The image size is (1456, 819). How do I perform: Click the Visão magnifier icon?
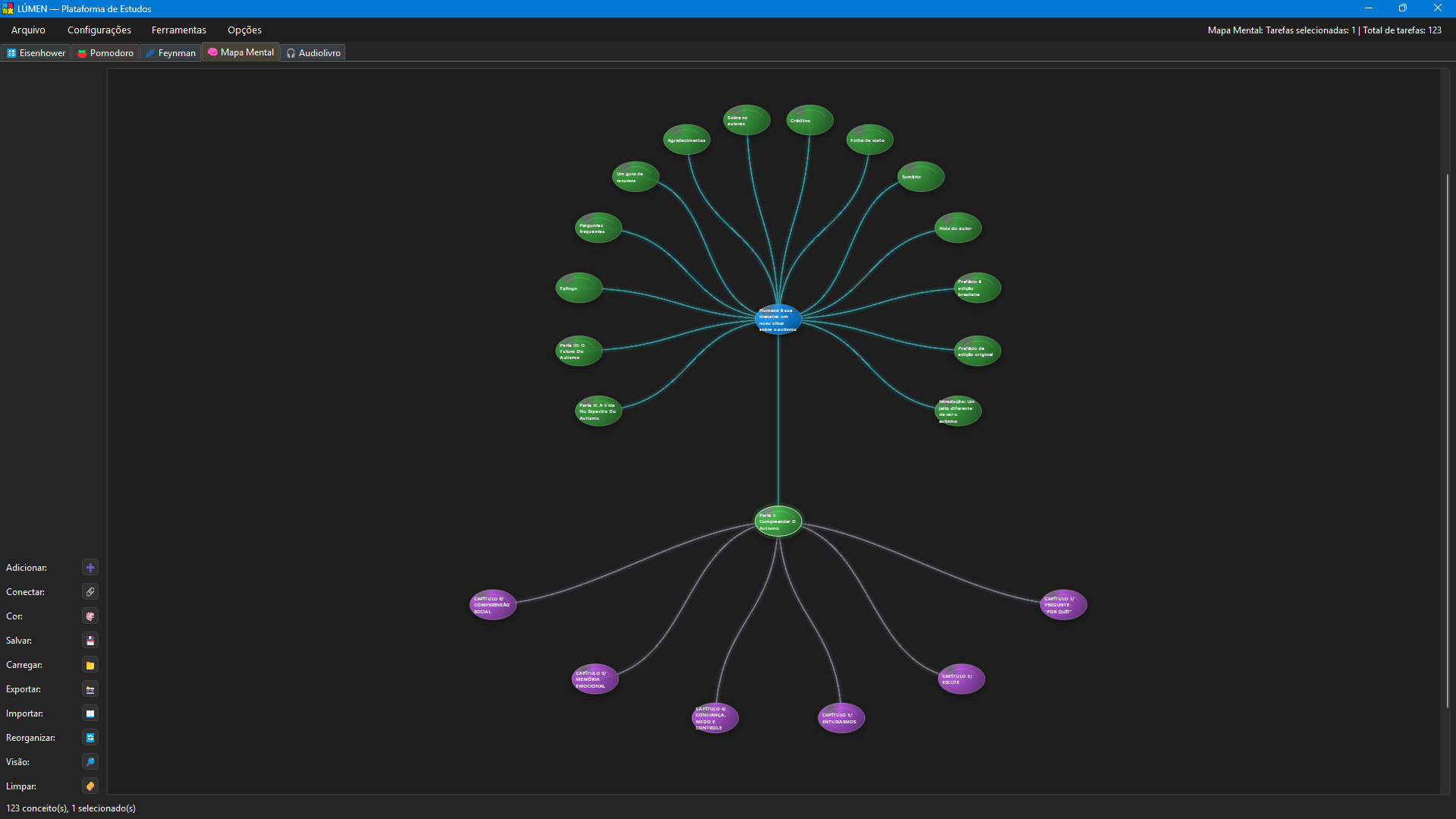pos(90,762)
